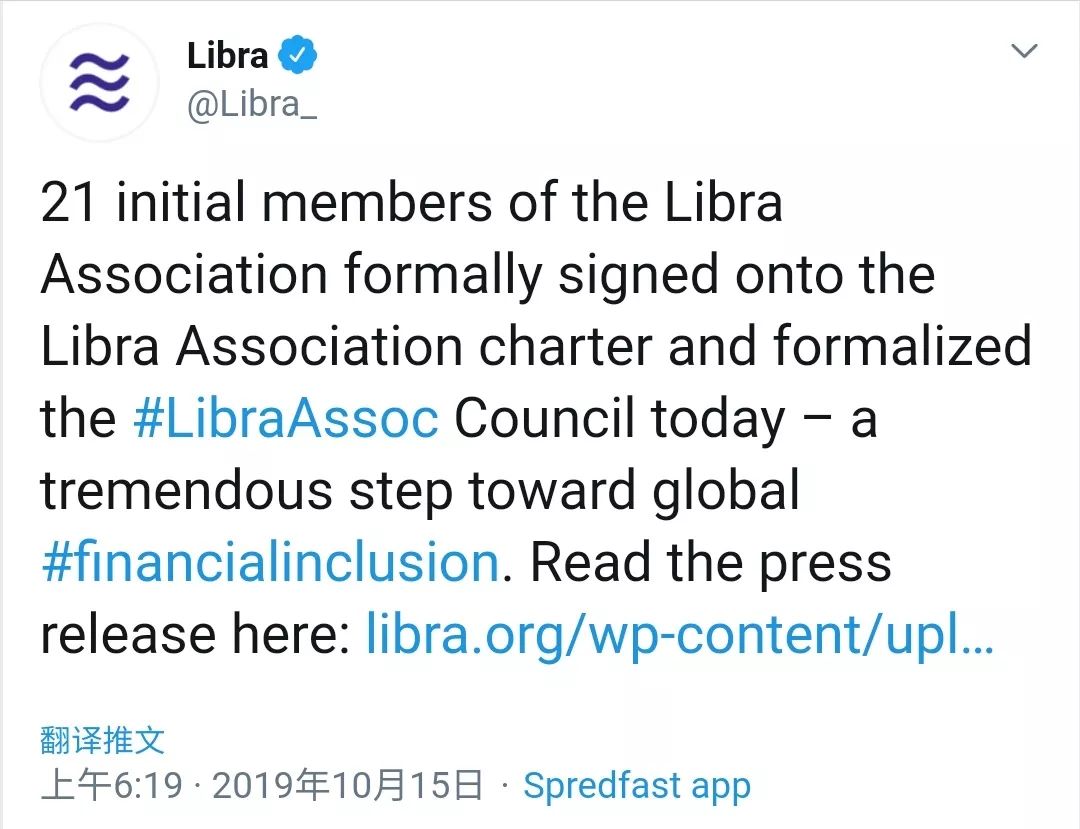Open the #financialinclusion hashtag
The width and height of the screenshot is (1080, 829).
coord(270,561)
